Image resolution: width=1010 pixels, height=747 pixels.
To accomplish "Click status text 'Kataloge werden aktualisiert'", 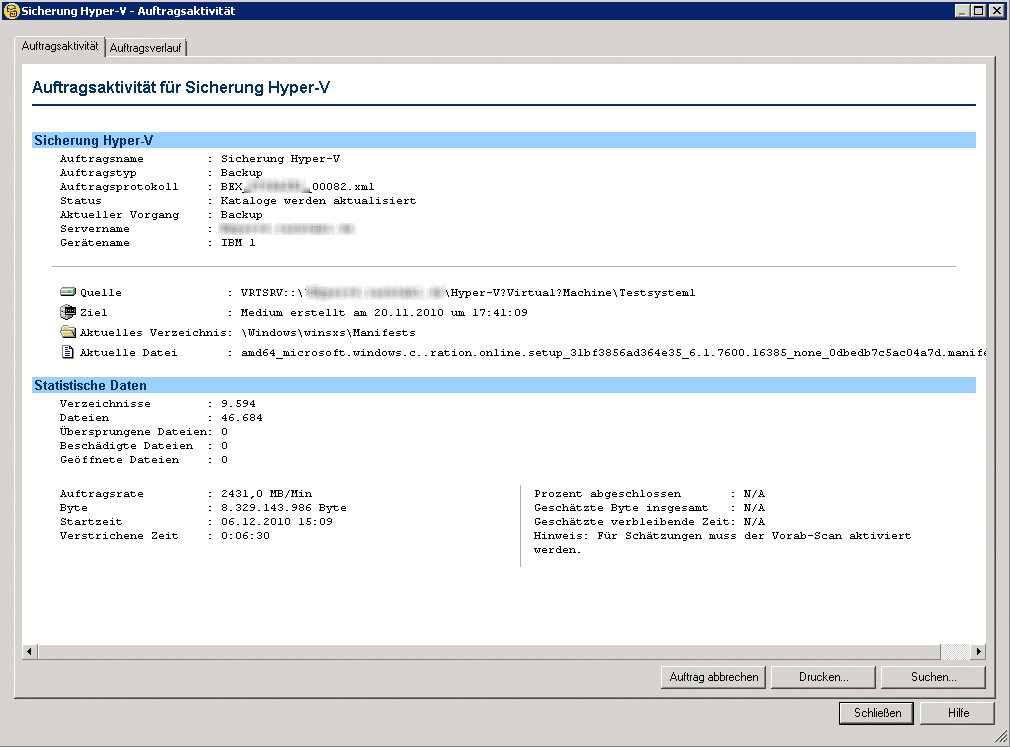I will tap(319, 201).
